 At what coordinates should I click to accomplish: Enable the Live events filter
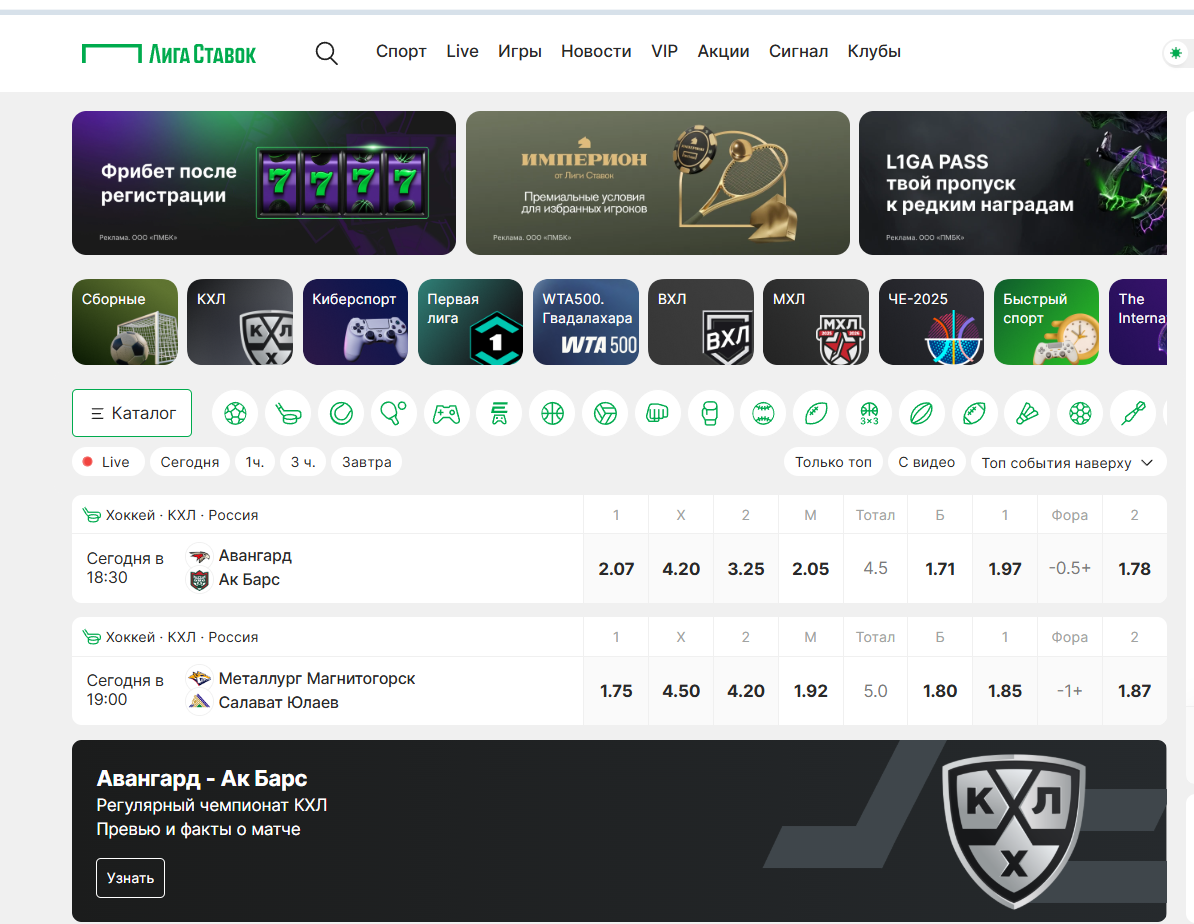pyautogui.click(x=107, y=462)
